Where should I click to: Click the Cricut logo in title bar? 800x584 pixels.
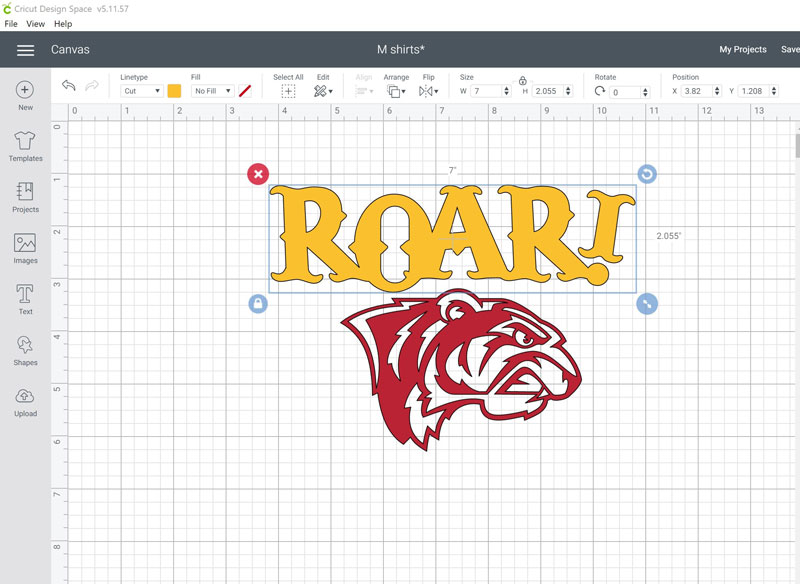click(x=7, y=8)
